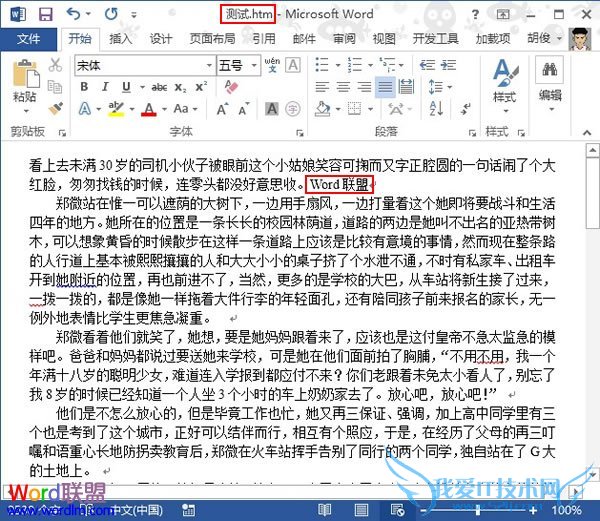Switch to Read Mode view in status bar
This screenshot has width=600, height=521.
click(324, 510)
